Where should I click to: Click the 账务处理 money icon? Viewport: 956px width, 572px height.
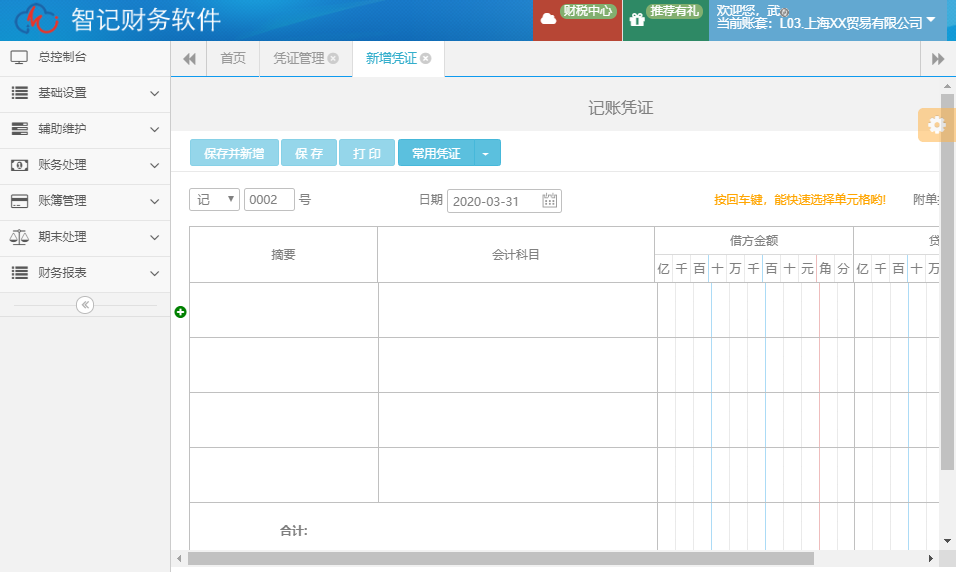(x=20, y=165)
